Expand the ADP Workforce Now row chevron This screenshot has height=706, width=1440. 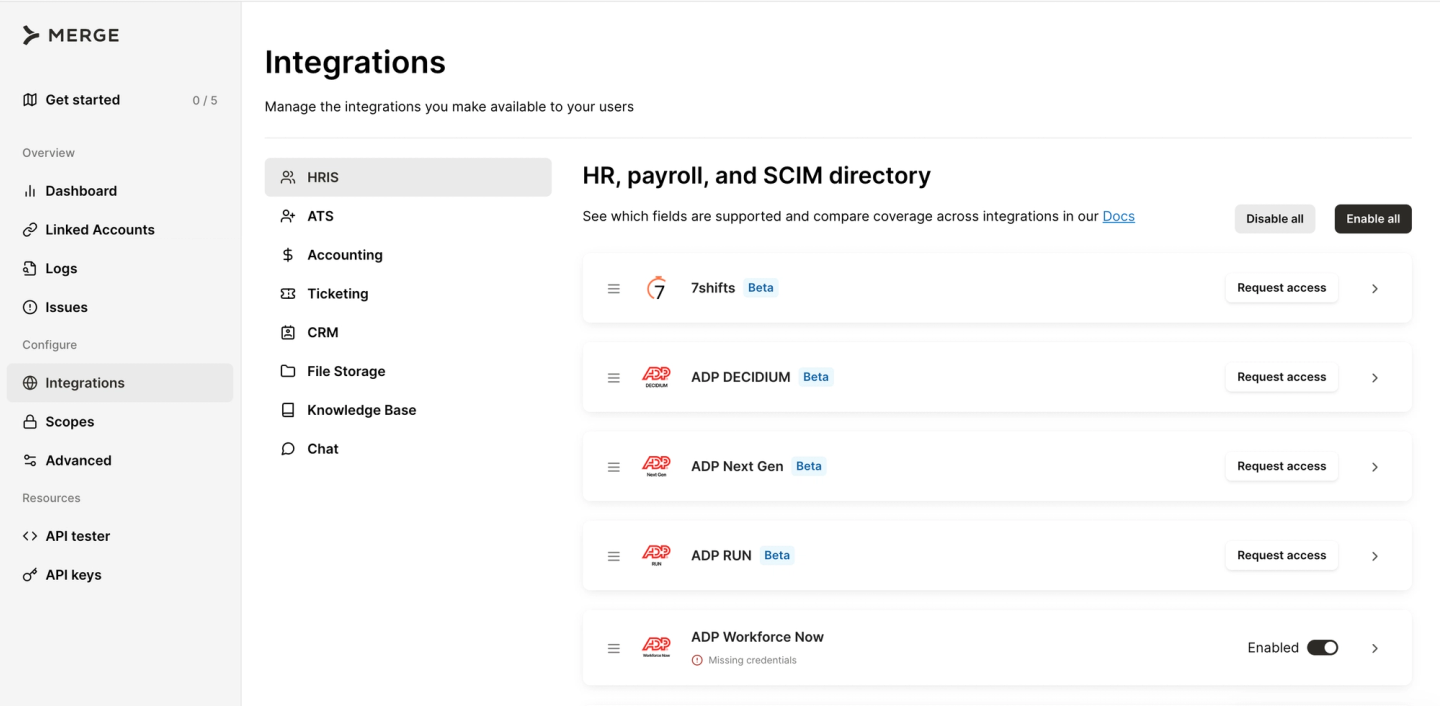point(1375,648)
